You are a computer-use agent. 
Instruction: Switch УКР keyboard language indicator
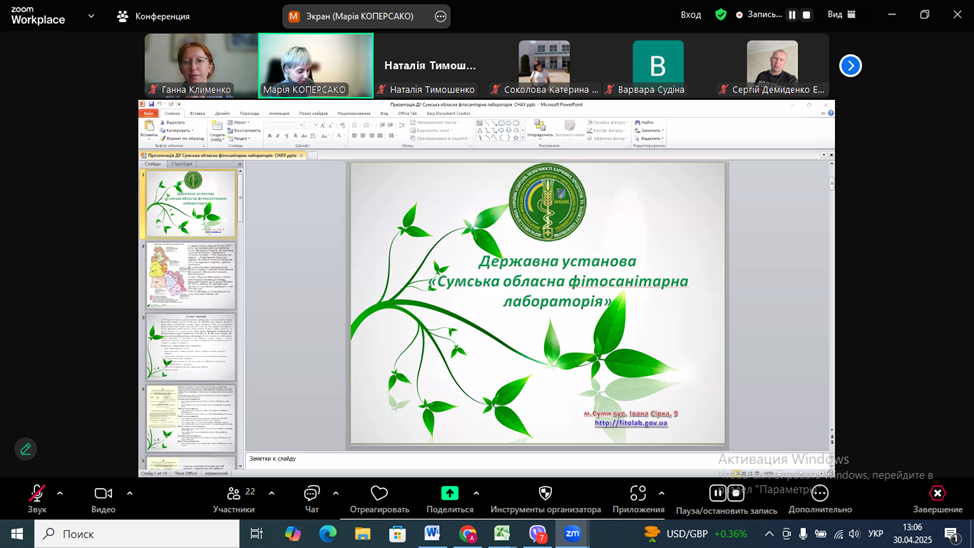(875, 534)
